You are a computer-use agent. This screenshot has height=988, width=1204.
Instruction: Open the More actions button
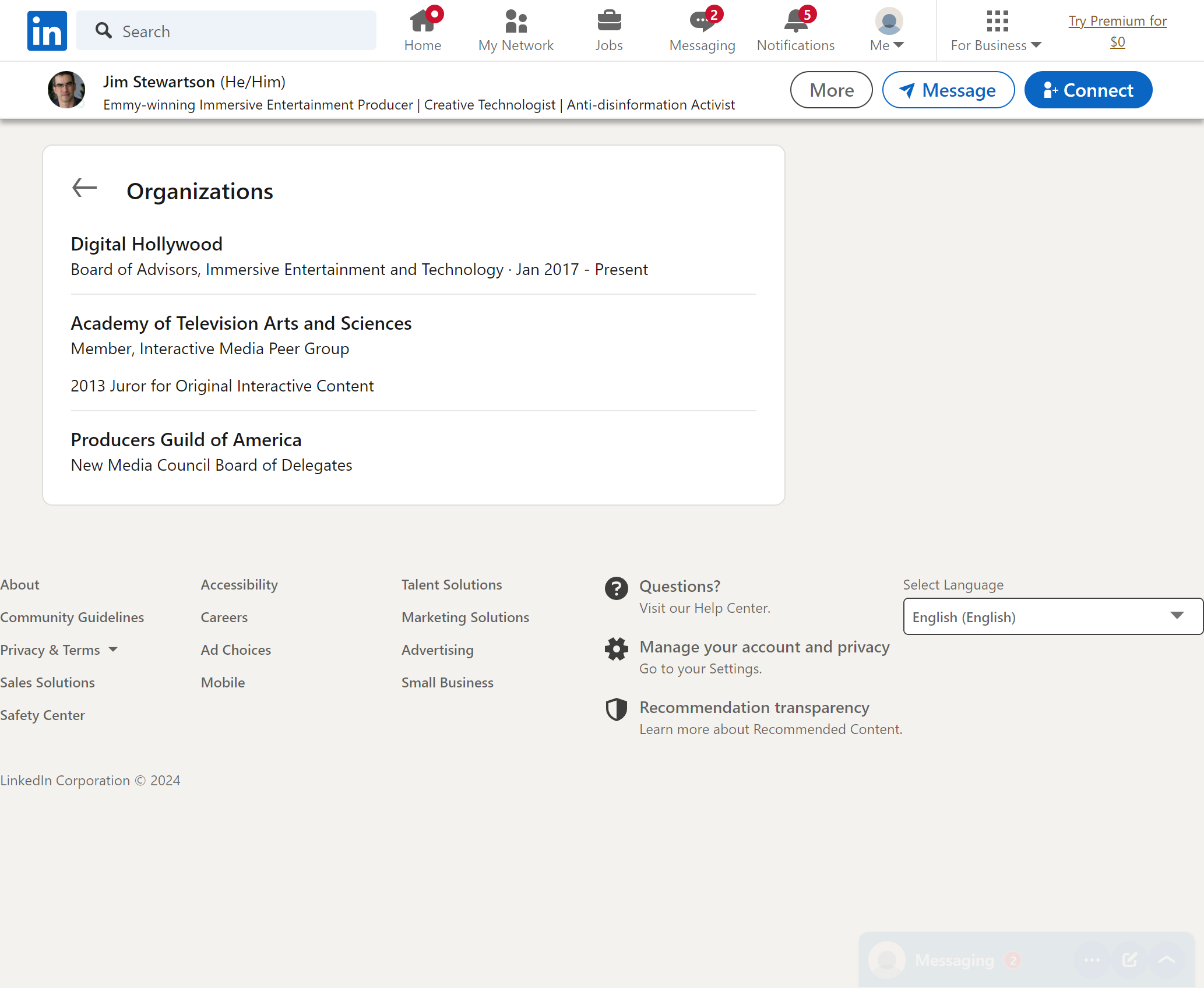[831, 90]
